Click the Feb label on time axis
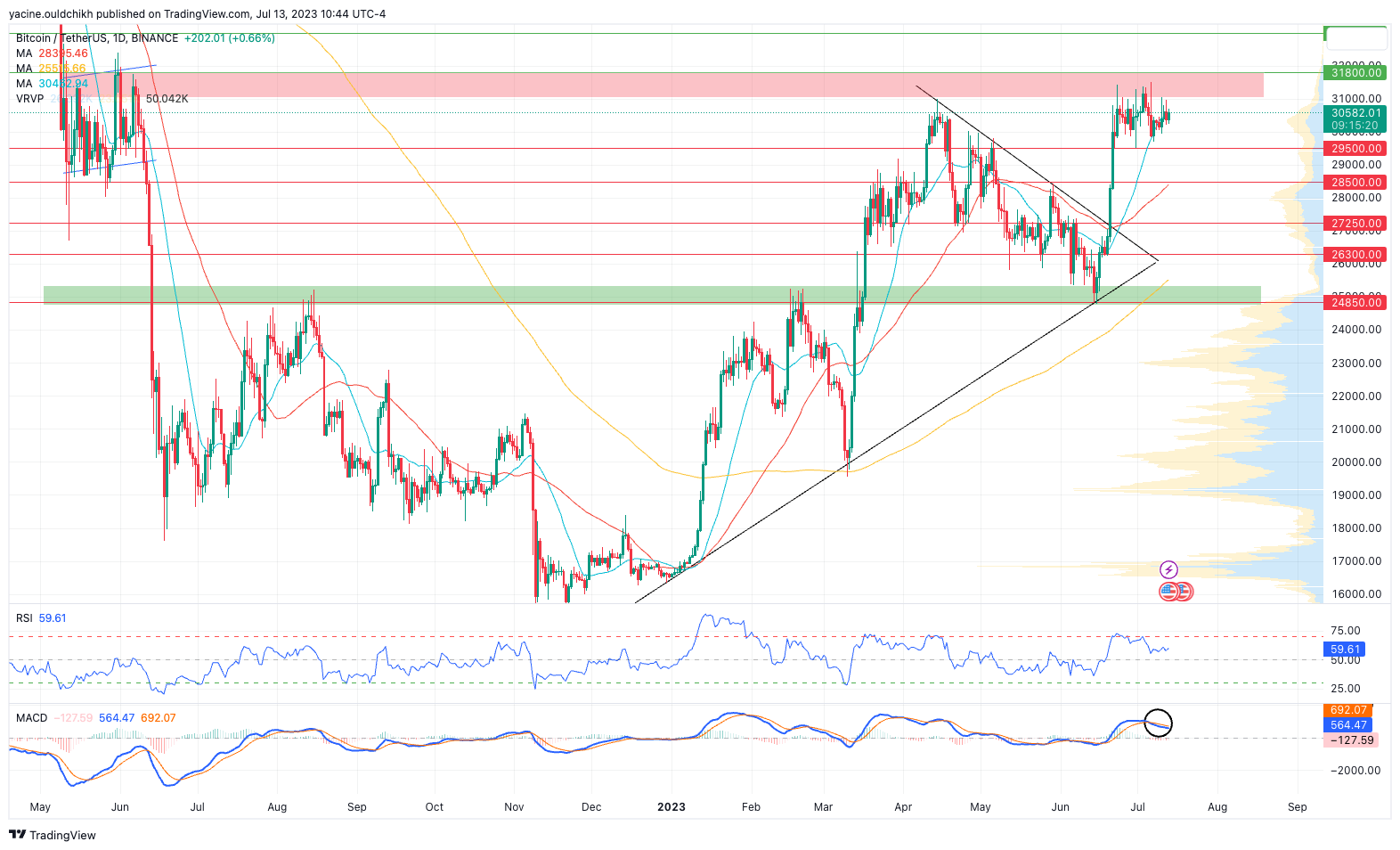1400x850 pixels. (751, 807)
